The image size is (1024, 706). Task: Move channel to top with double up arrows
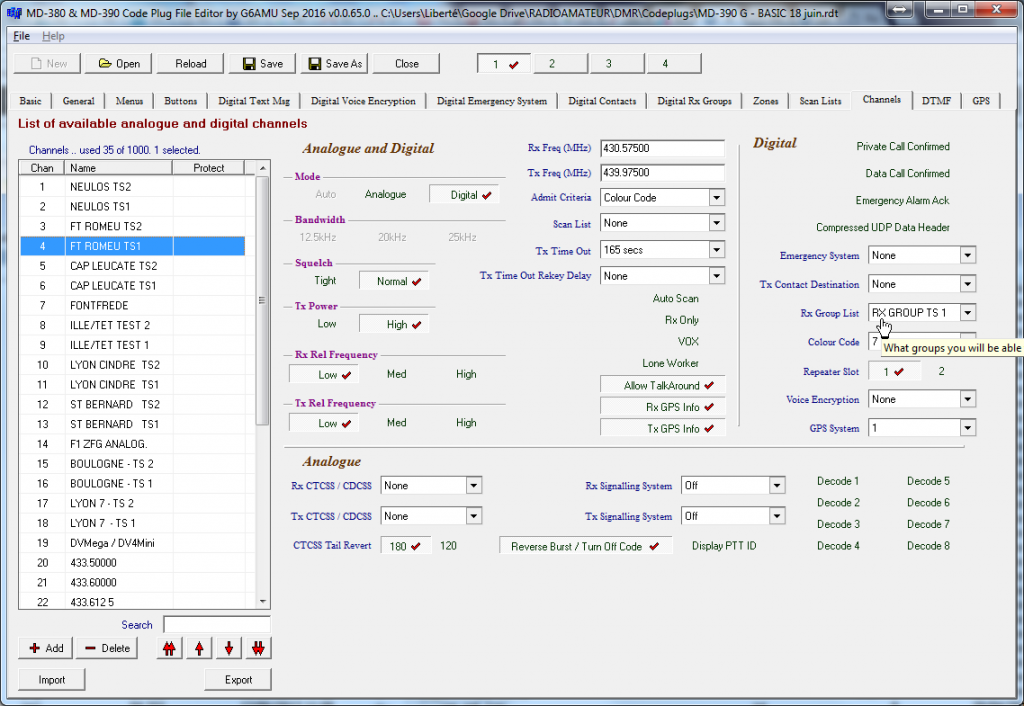tap(169, 649)
